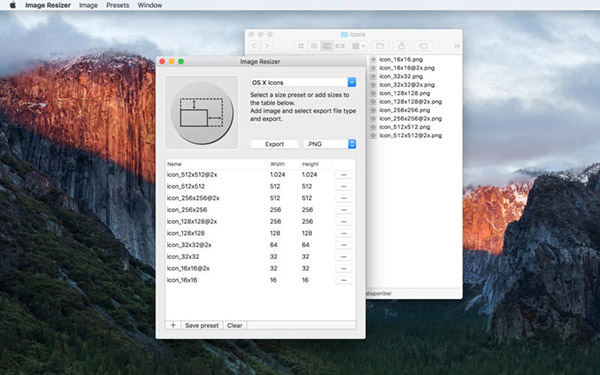Viewport: 600px width, 375px height.
Task: Click the 64 width value of icon_32x32@2x
Action: click(274, 245)
